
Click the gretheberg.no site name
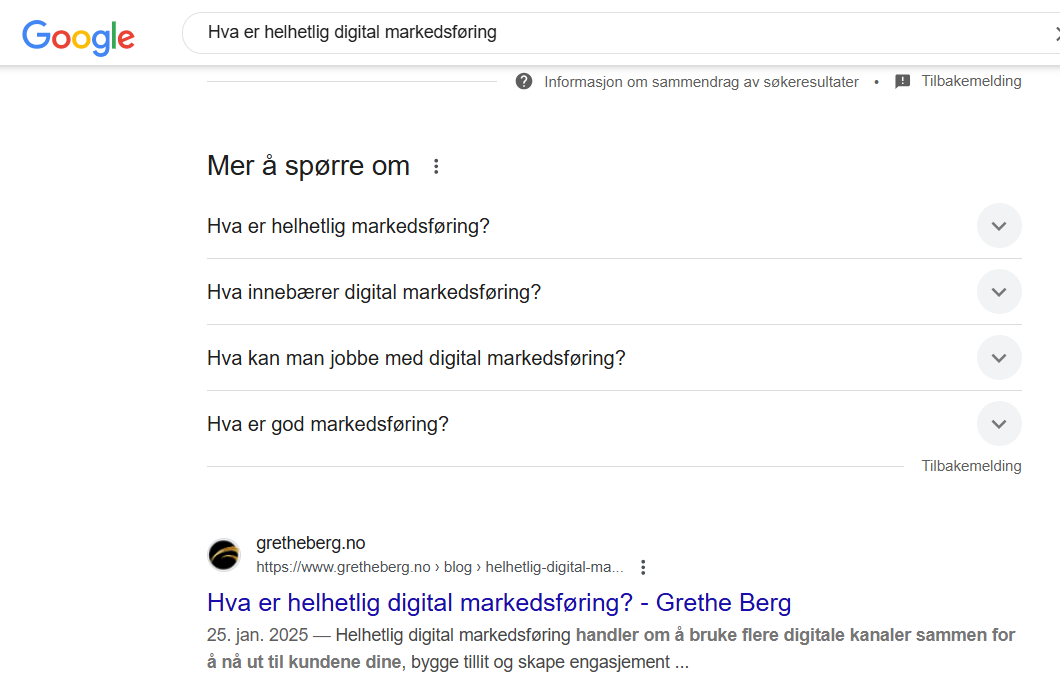pos(311,543)
